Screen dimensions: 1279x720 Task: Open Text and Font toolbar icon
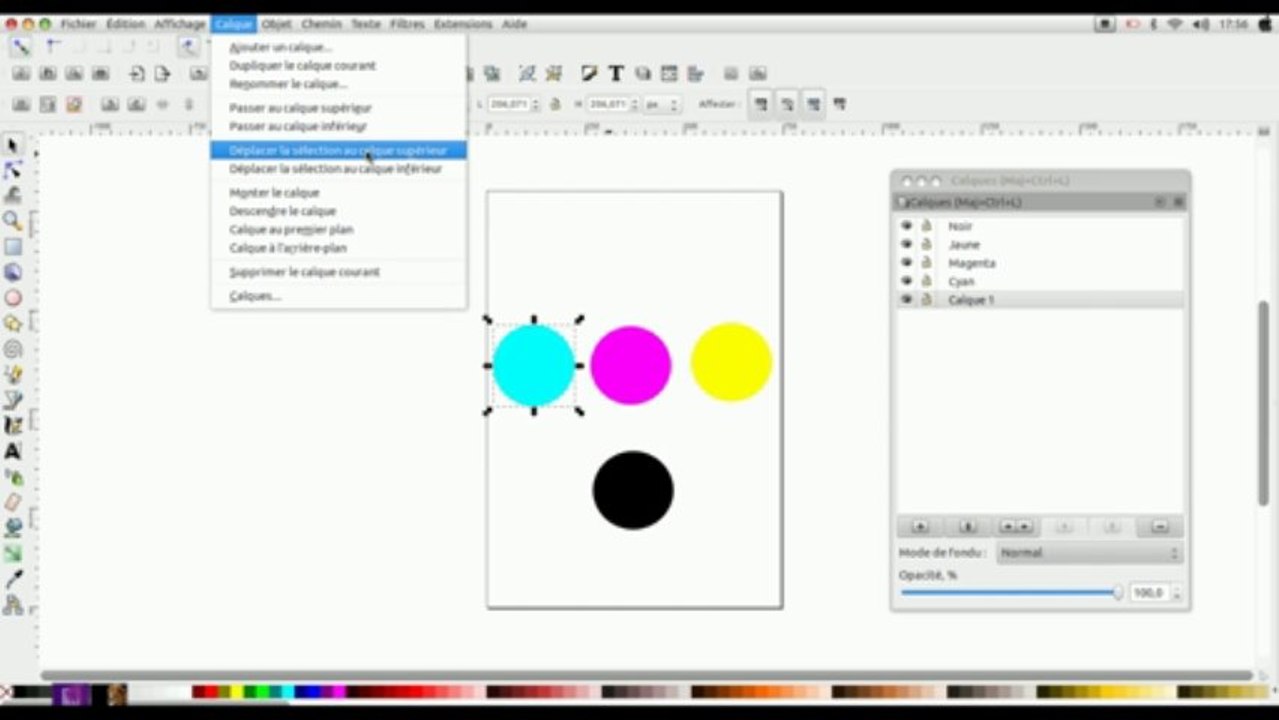pos(616,73)
